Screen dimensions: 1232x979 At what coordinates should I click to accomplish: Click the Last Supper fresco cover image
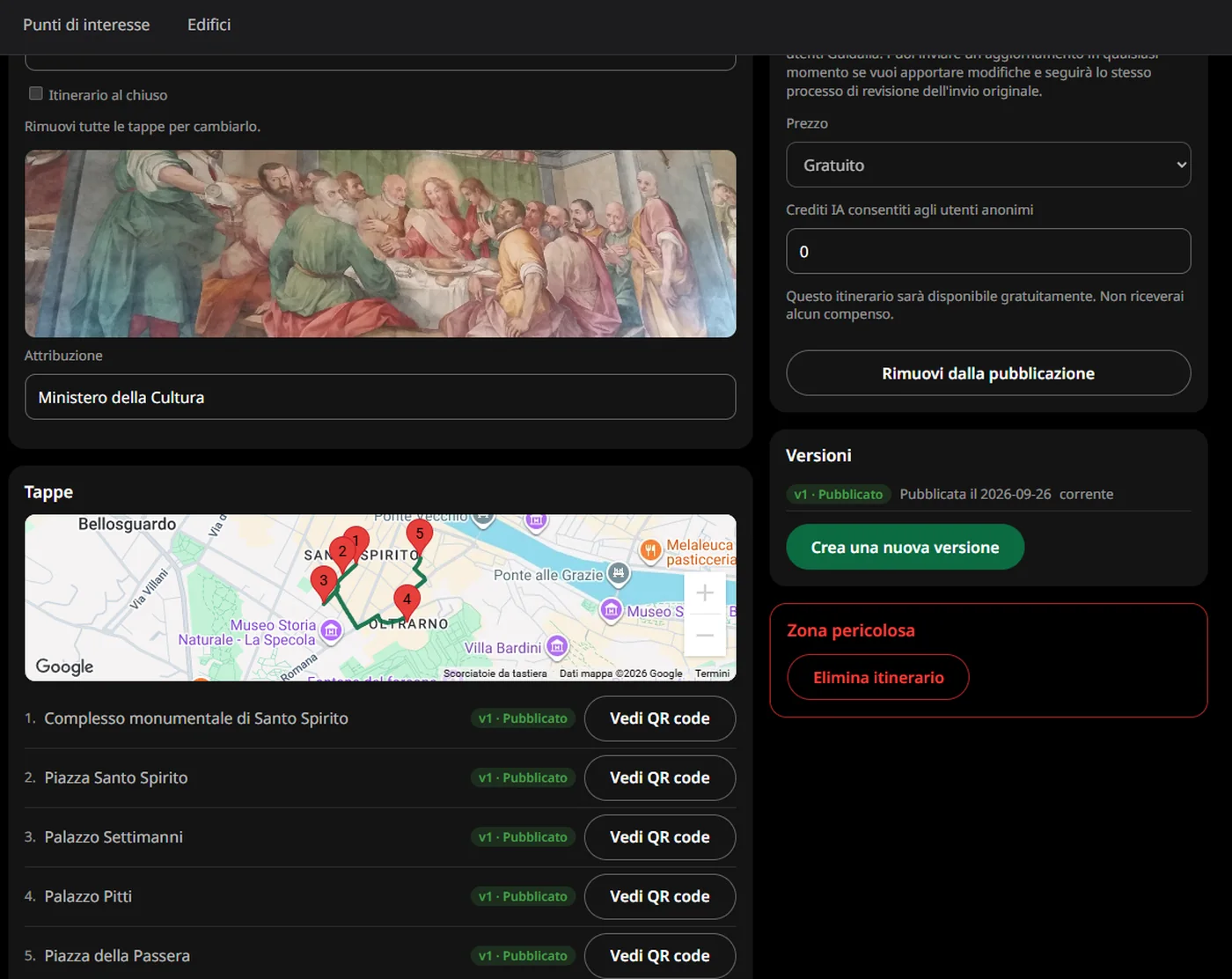tap(380, 243)
